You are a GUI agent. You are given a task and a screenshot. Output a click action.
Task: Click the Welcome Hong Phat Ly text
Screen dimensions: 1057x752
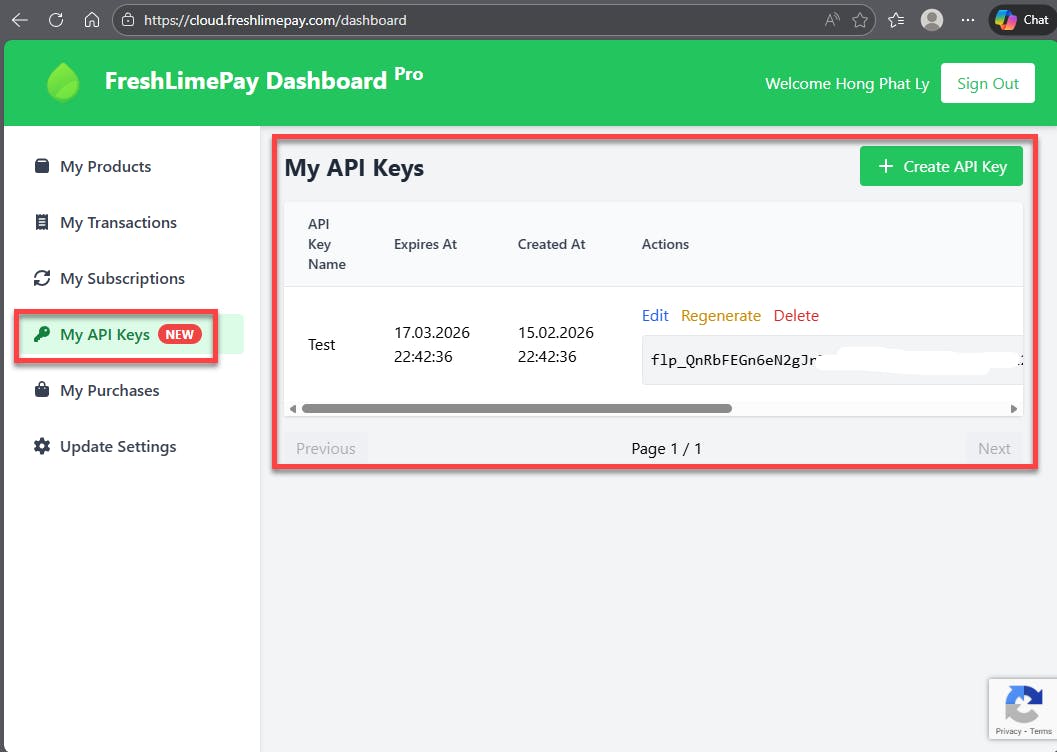point(847,84)
